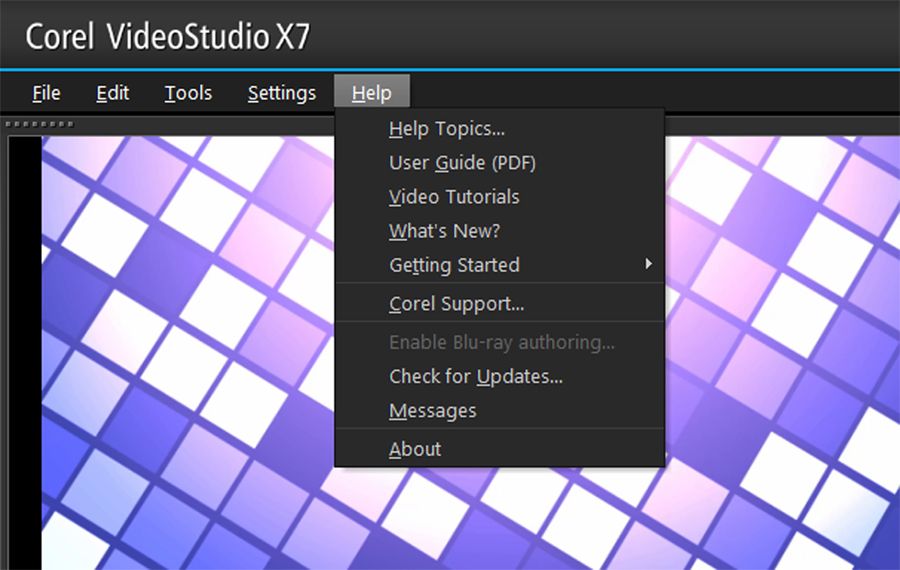Click the purple checkered preview image
900x570 pixels.
pyautogui.click(x=190, y=350)
